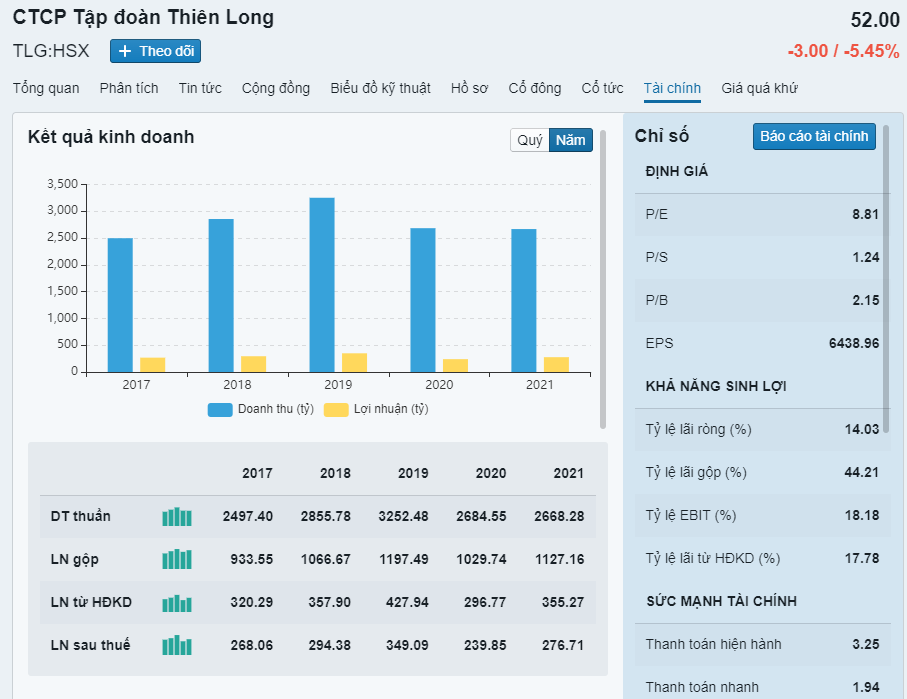This screenshot has width=907, height=699.
Task: Click the 2017 yellow profit bar
Action: click(x=153, y=365)
